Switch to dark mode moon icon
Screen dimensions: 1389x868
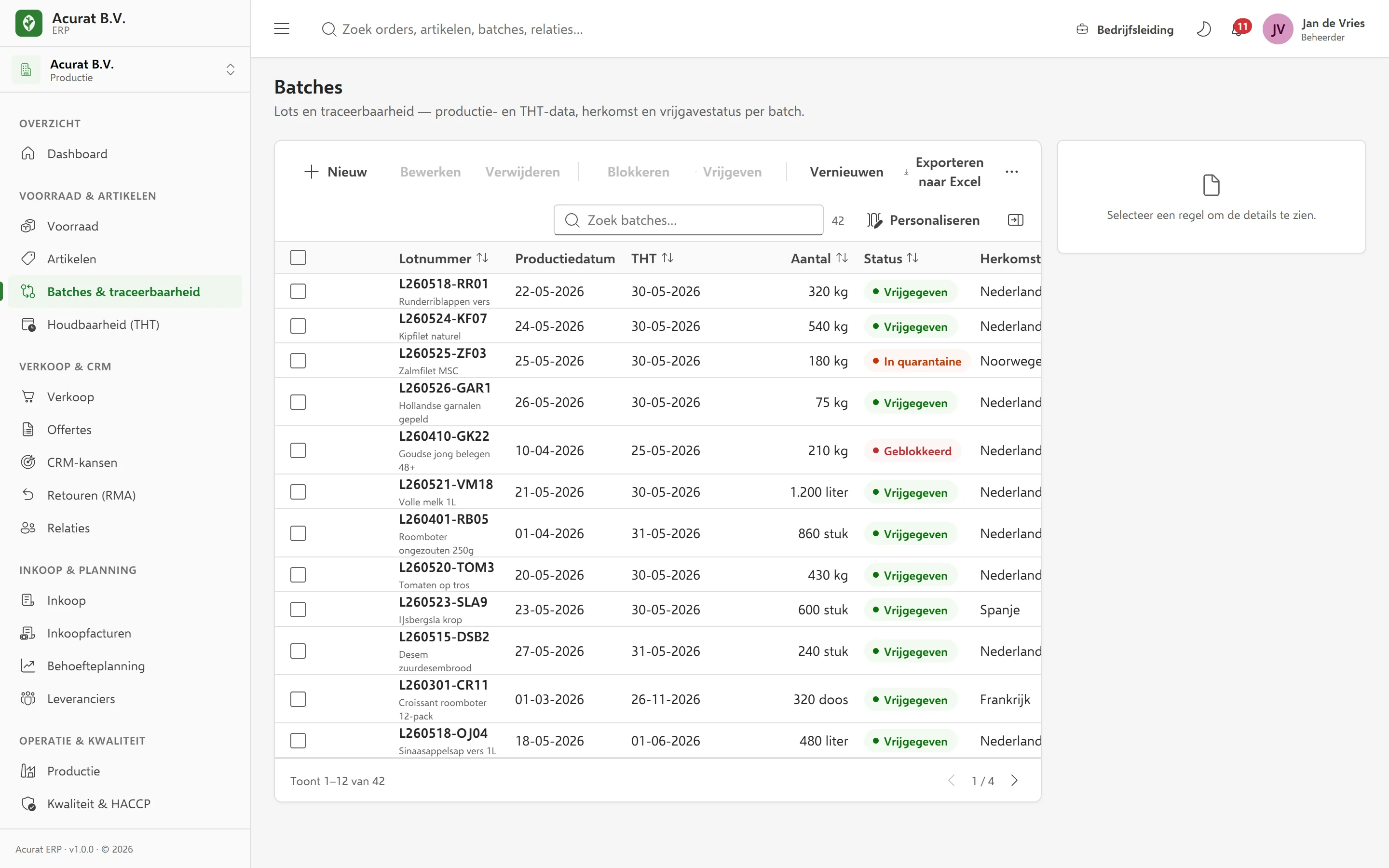[1204, 29]
